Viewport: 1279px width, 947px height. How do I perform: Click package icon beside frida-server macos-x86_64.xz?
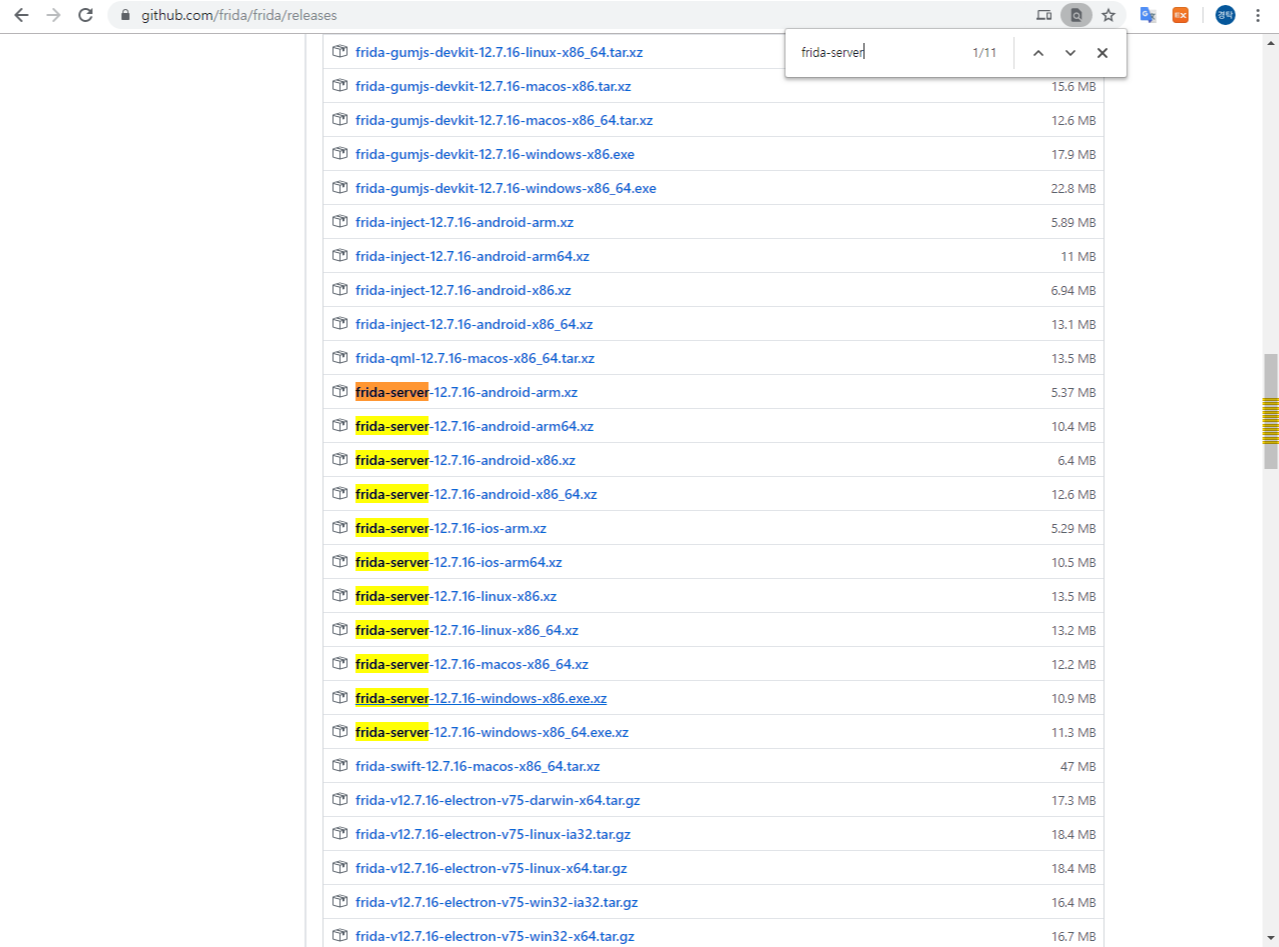(x=340, y=664)
